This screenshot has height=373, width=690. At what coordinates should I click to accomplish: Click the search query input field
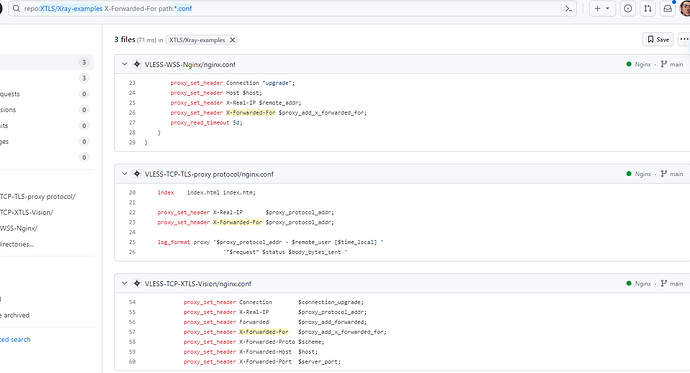coord(293,8)
